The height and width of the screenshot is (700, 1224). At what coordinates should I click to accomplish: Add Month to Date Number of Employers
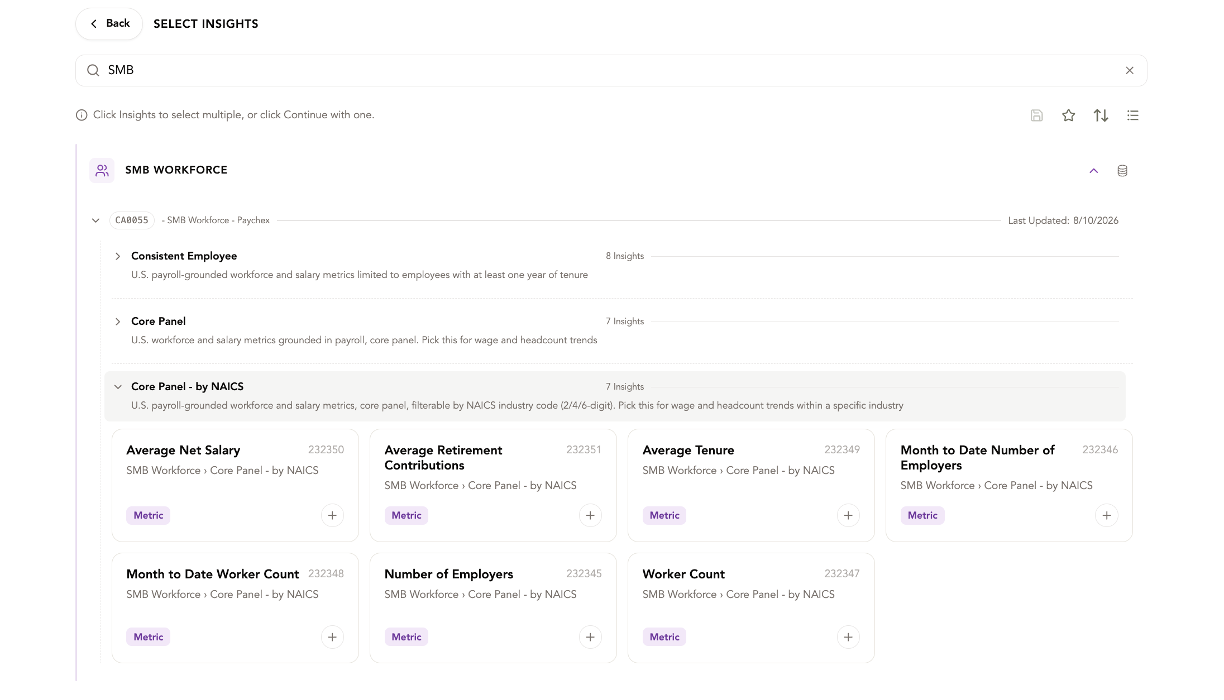click(x=1106, y=515)
